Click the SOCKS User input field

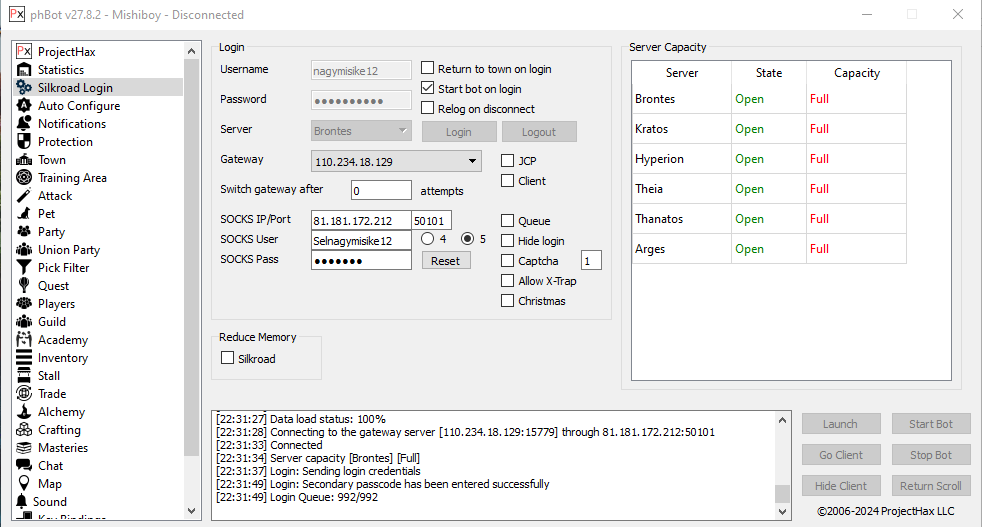coord(361,240)
